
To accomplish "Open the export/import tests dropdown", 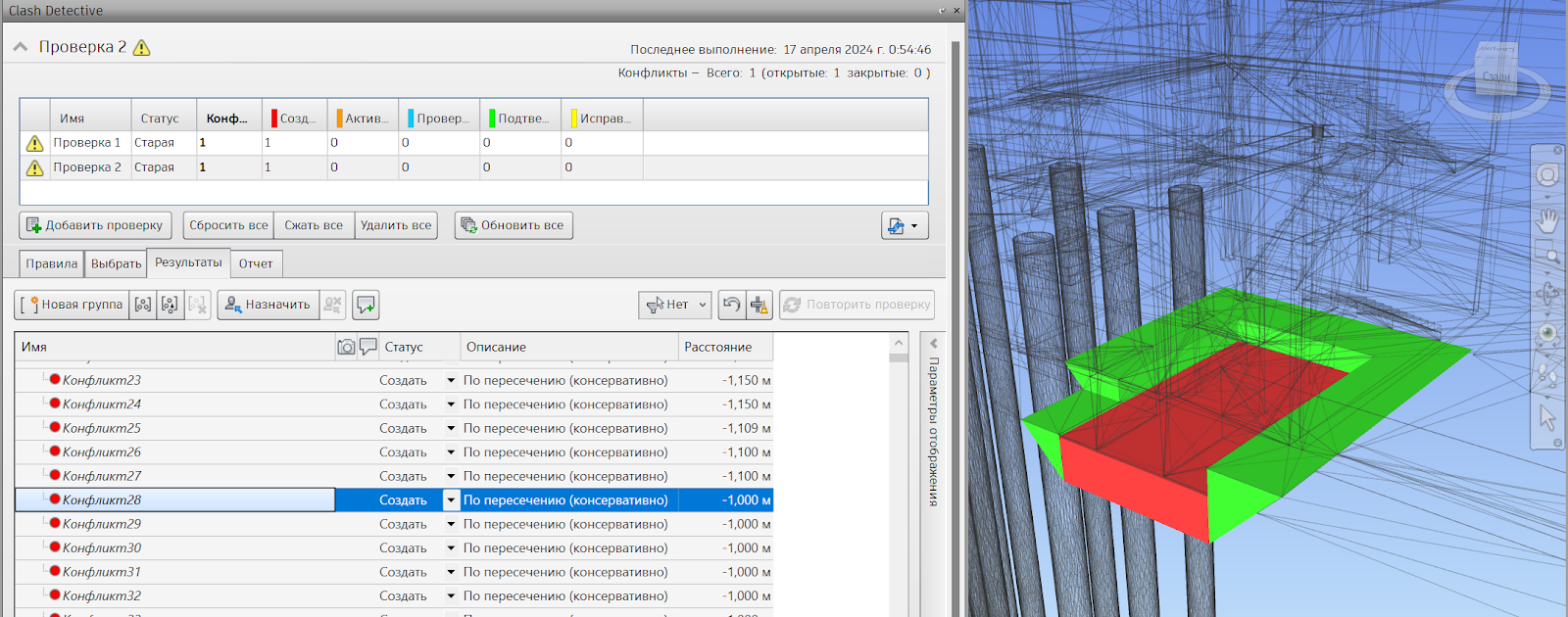I will click(x=905, y=225).
